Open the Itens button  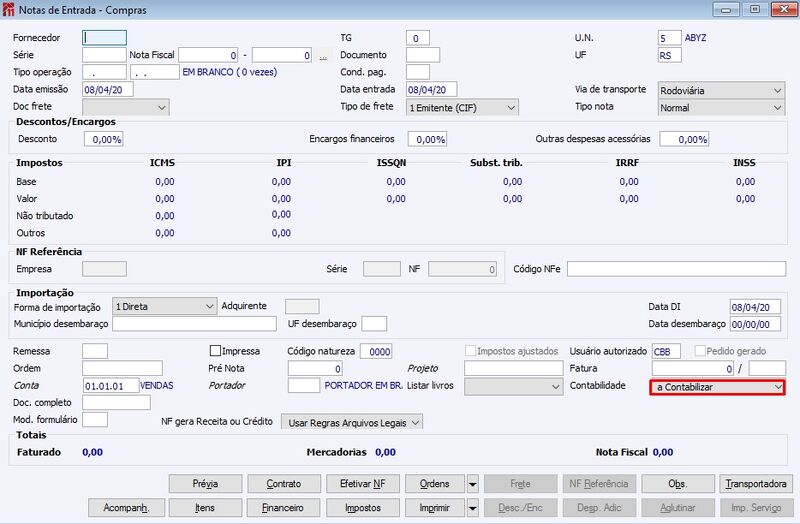(x=205, y=508)
